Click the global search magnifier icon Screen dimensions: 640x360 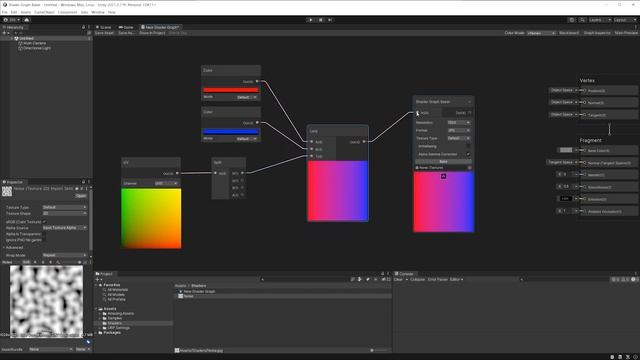(x=582, y=20)
